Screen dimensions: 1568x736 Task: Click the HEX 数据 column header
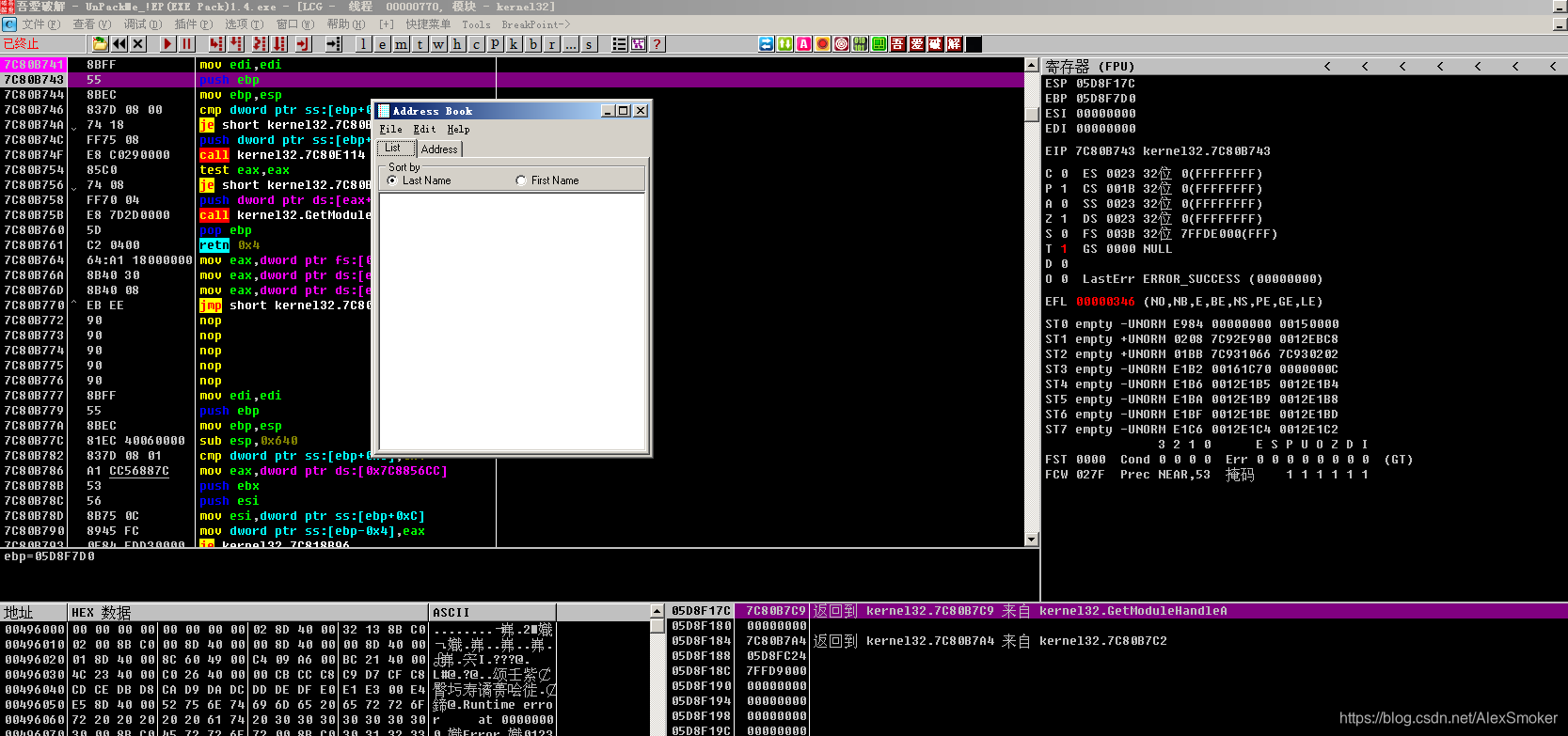248,612
